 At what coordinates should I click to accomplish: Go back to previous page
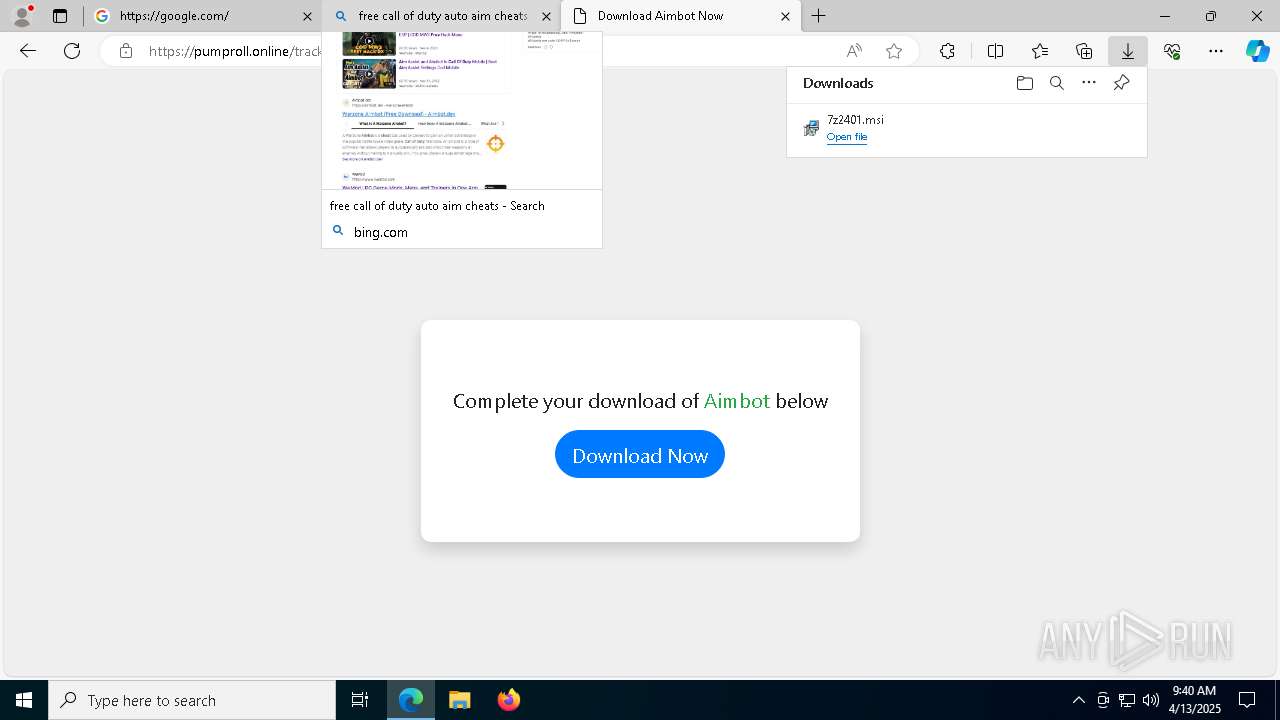coord(28,51)
